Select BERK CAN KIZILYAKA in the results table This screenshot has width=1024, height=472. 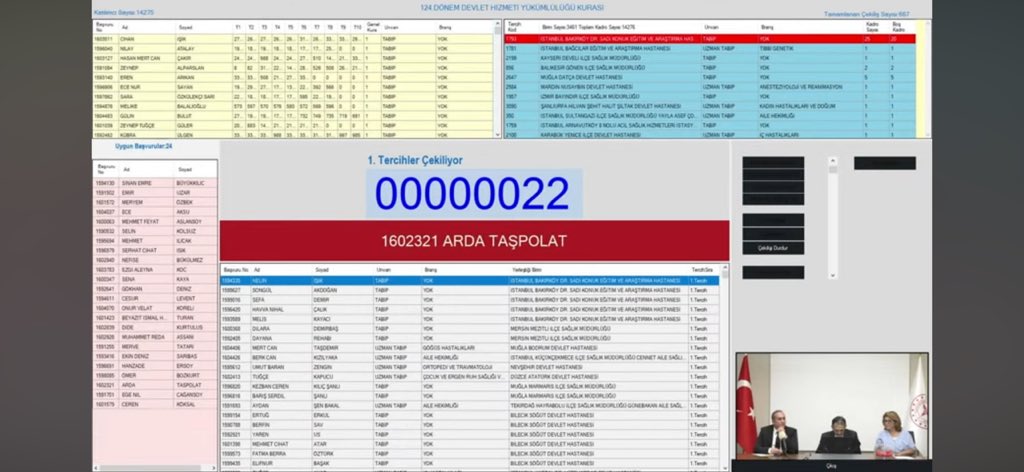[470, 358]
